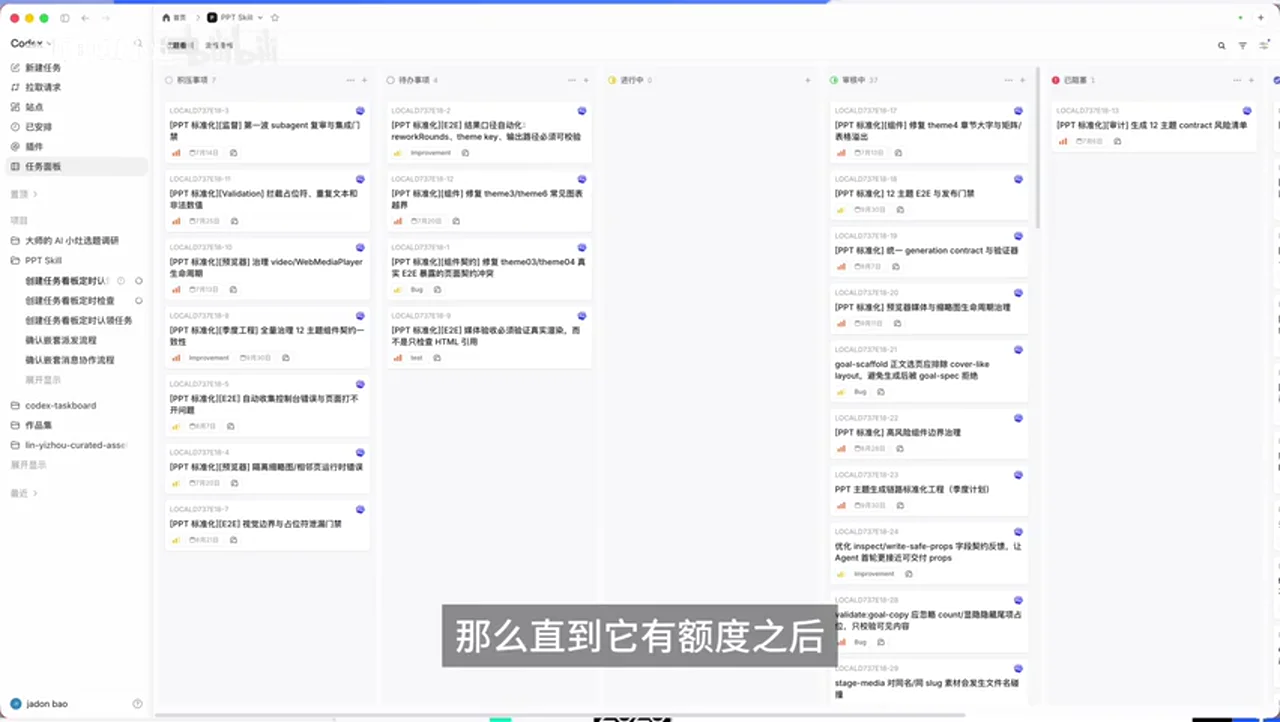Open card 治理 video/WebMediaPlayer 生命周期
This screenshot has height=722, width=1280.
click(267, 267)
